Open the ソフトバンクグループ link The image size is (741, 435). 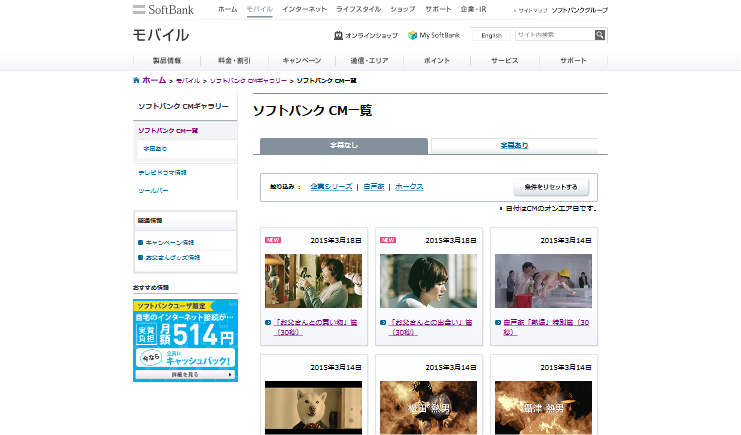click(x=579, y=10)
